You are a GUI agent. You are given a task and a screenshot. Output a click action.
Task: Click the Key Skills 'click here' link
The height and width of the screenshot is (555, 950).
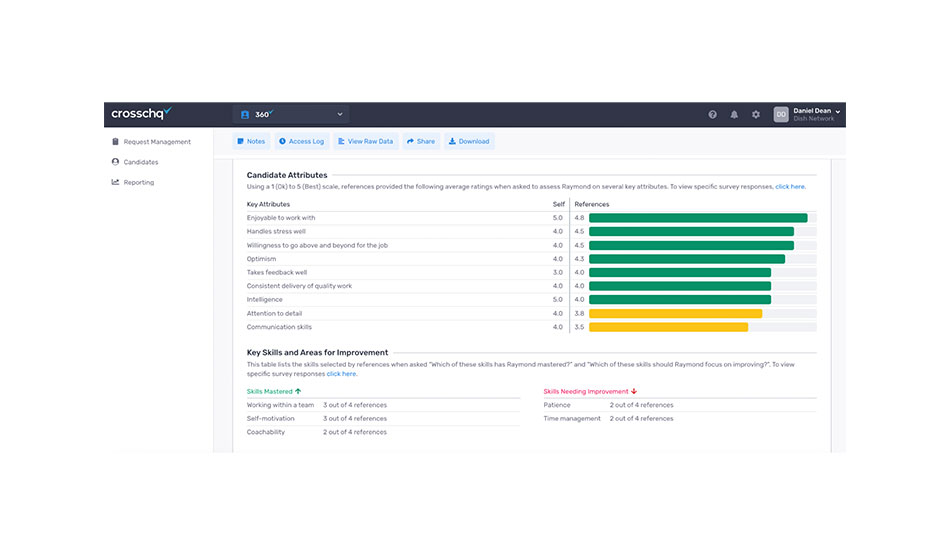(341, 374)
